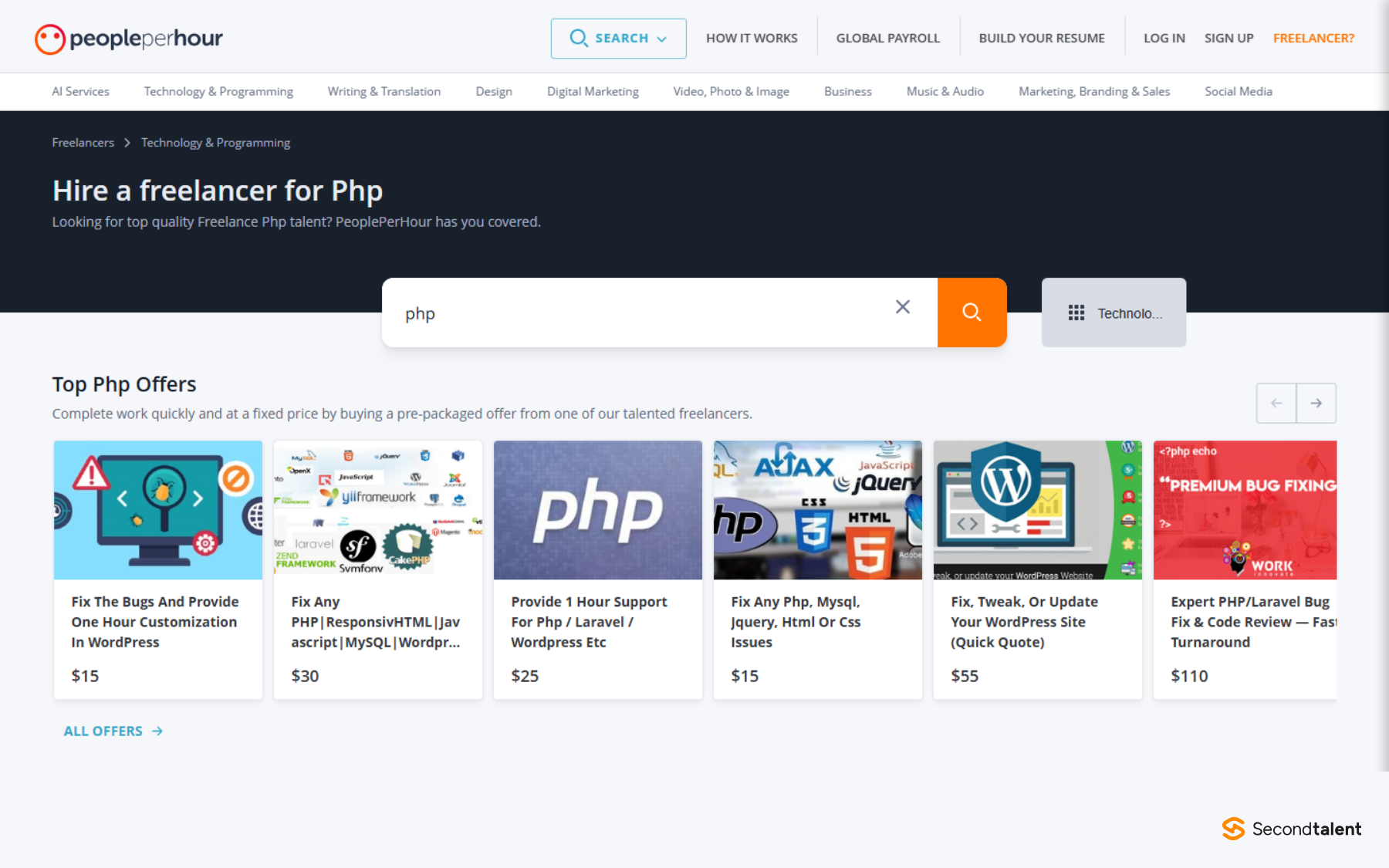Open 'Expert PHP/Laravel Bug' offer title
The height and width of the screenshot is (868, 1389).
[1253, 622]
